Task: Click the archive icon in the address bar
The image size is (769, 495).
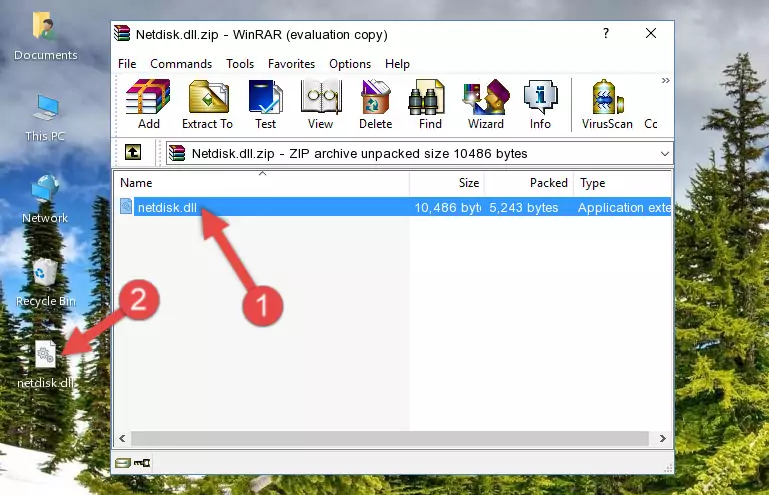Action: point(177,154)
